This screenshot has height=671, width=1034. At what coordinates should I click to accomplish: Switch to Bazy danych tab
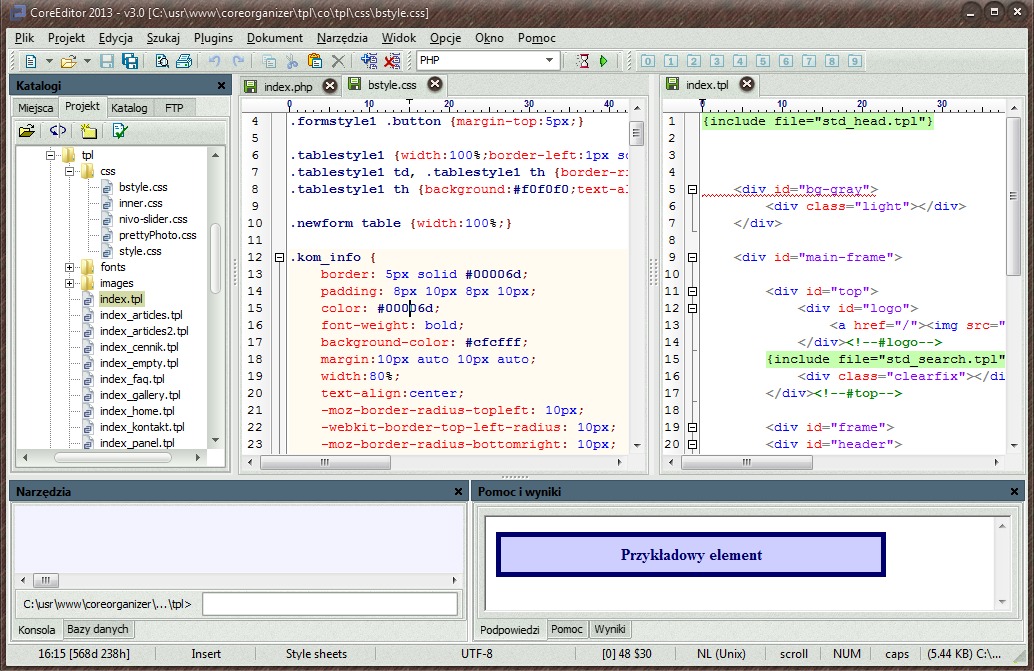pos(98,629)
